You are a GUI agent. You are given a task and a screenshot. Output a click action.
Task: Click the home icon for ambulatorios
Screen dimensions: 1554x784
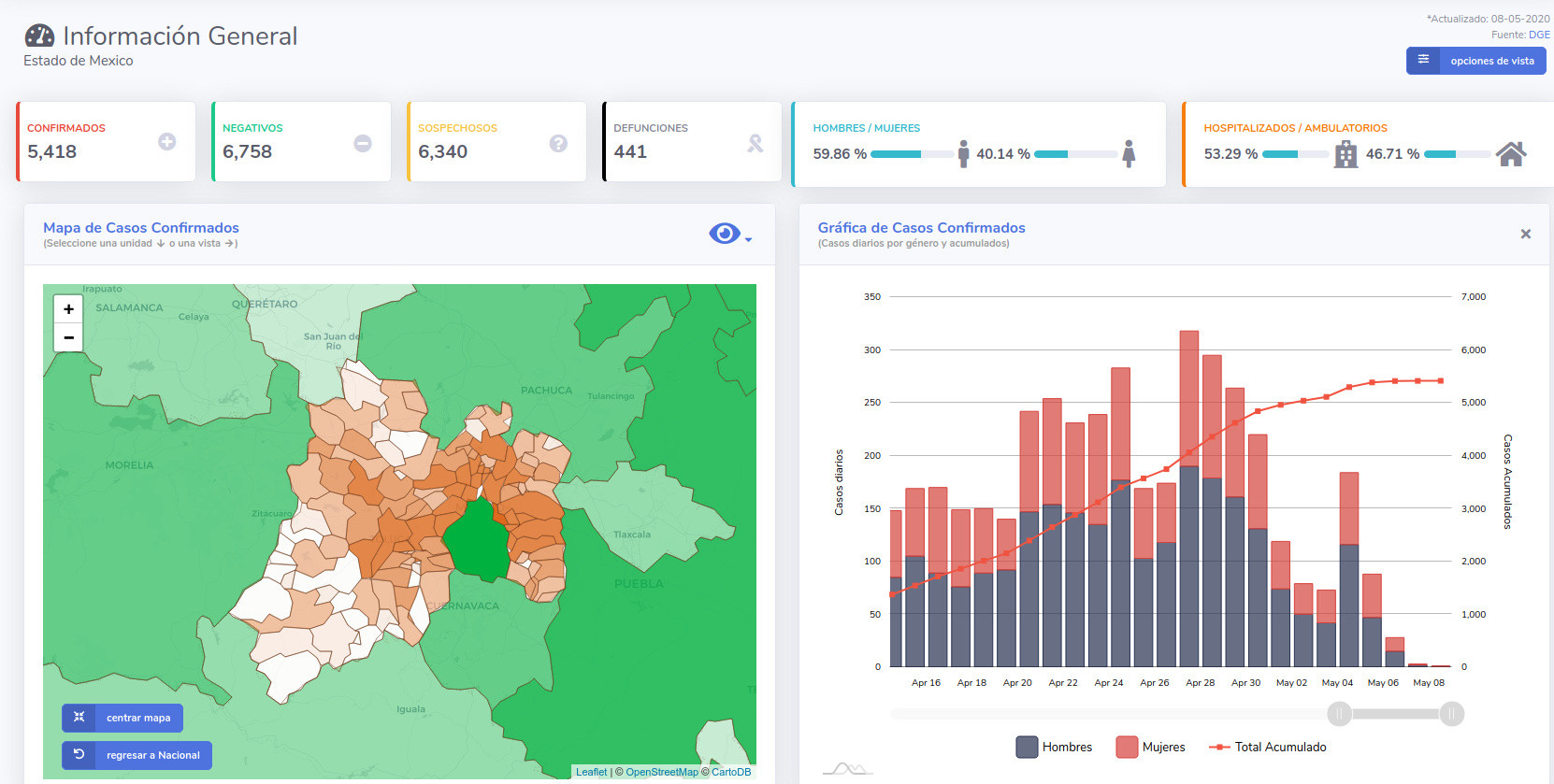(1510, 154)
